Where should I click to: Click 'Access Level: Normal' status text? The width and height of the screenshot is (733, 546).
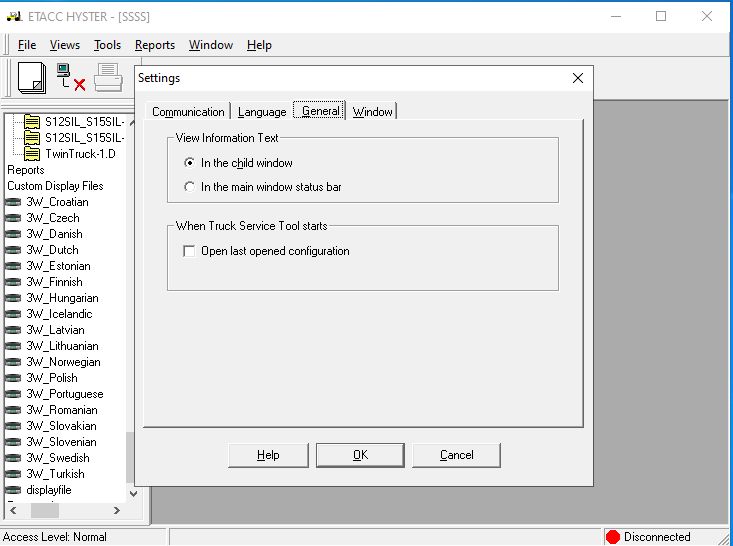point(55,537)
